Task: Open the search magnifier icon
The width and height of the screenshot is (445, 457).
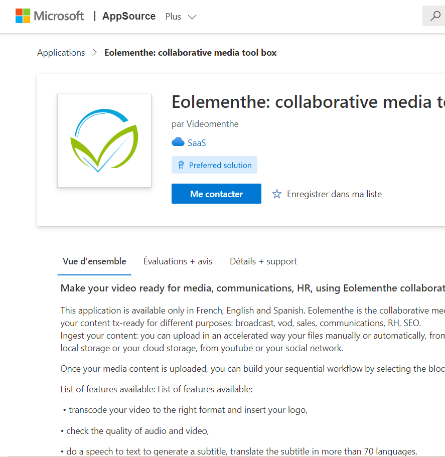Action: 435,16
